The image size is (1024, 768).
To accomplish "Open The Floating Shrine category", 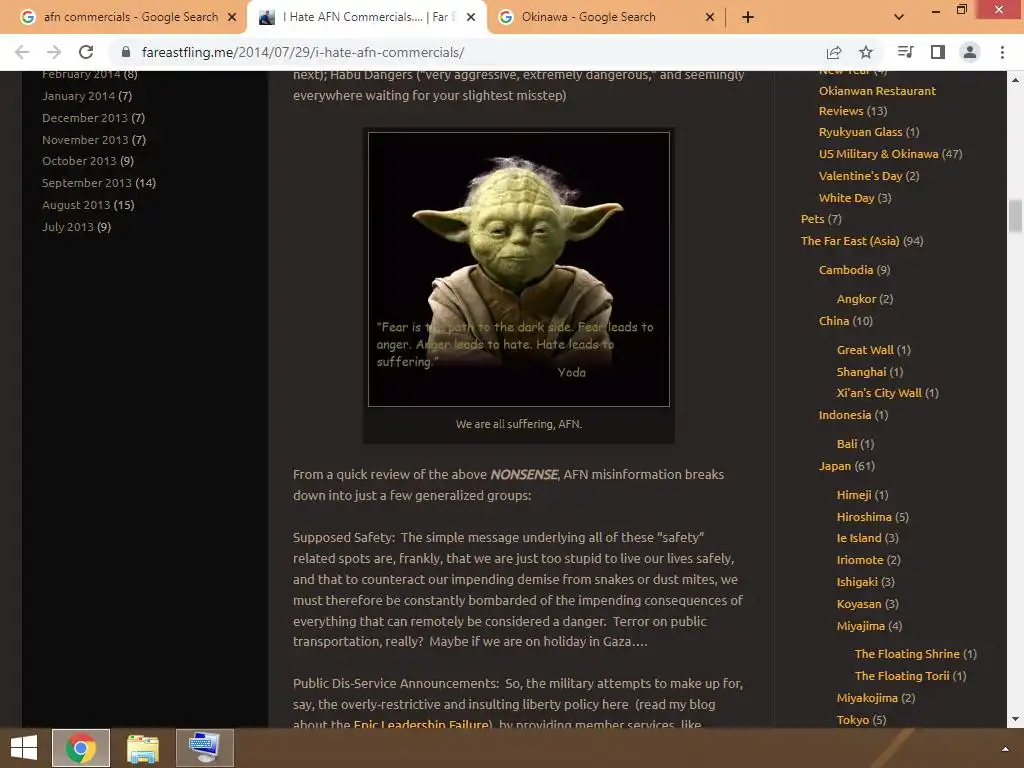I will pos(907,654).
